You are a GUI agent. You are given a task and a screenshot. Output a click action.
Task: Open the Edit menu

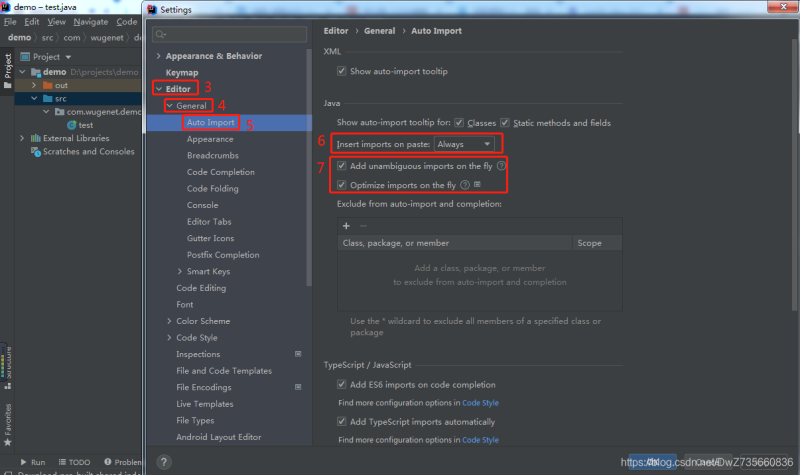[x=32, y=21]
